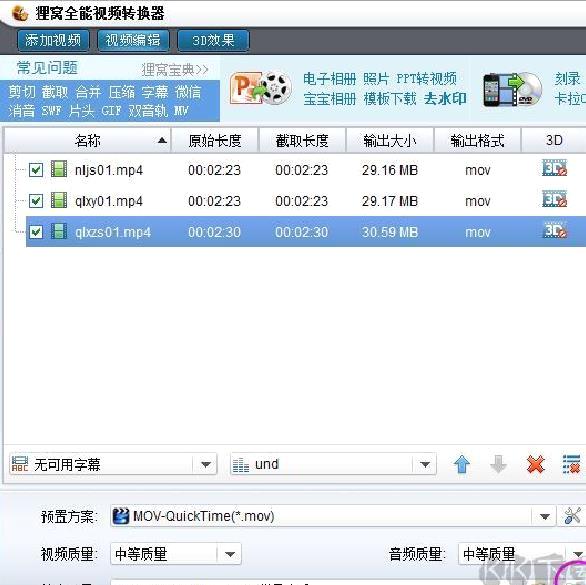Open preset settings wrench icon
This screenshot has height=585, width=586.
pyautogui.click(x=572, y=516)
